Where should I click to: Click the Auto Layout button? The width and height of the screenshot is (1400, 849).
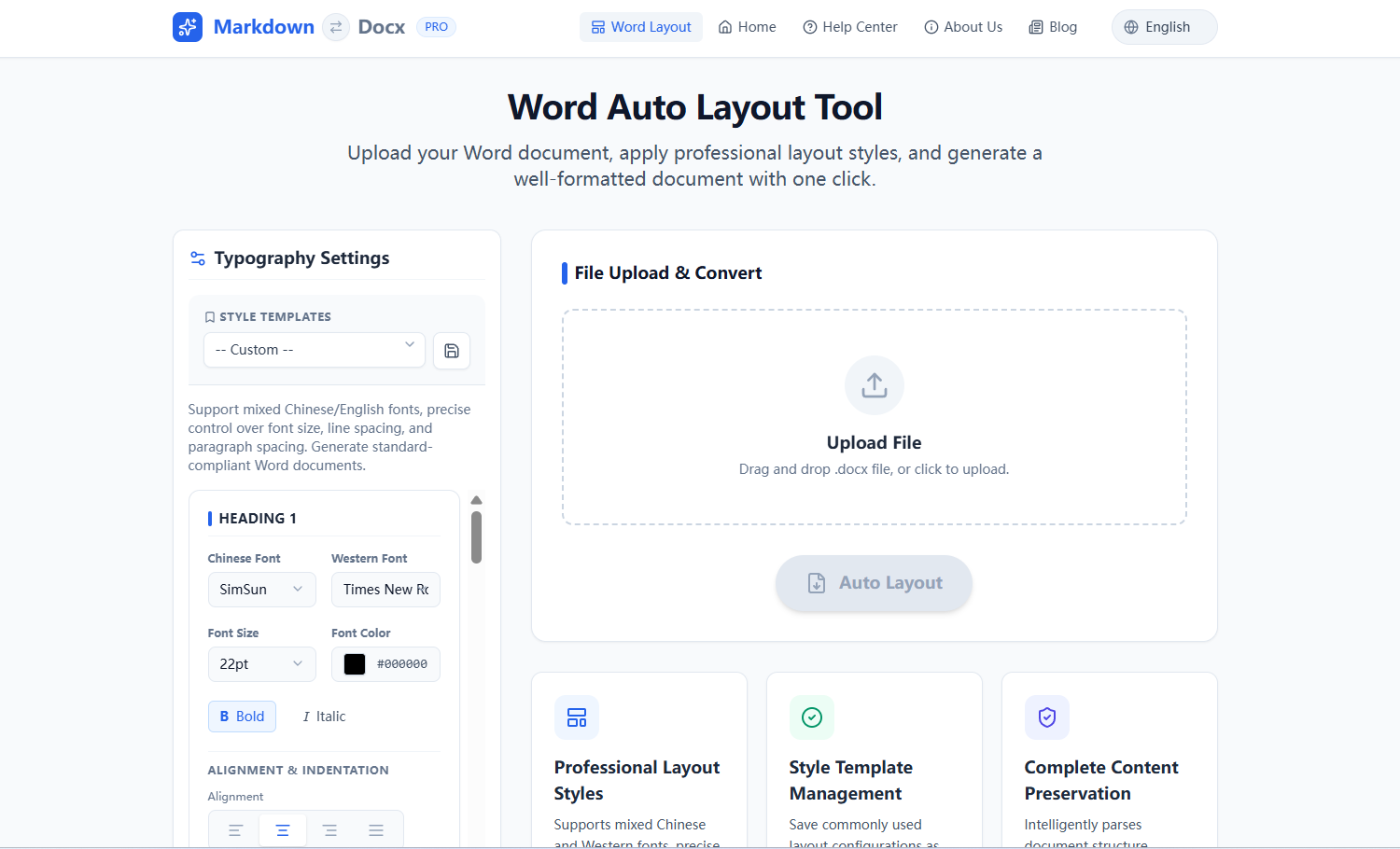(x=874, y=583)
